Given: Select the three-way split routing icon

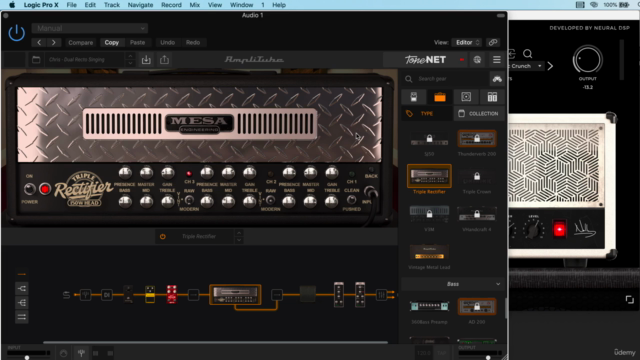Looking at the screenshot, I should (22, 302).
